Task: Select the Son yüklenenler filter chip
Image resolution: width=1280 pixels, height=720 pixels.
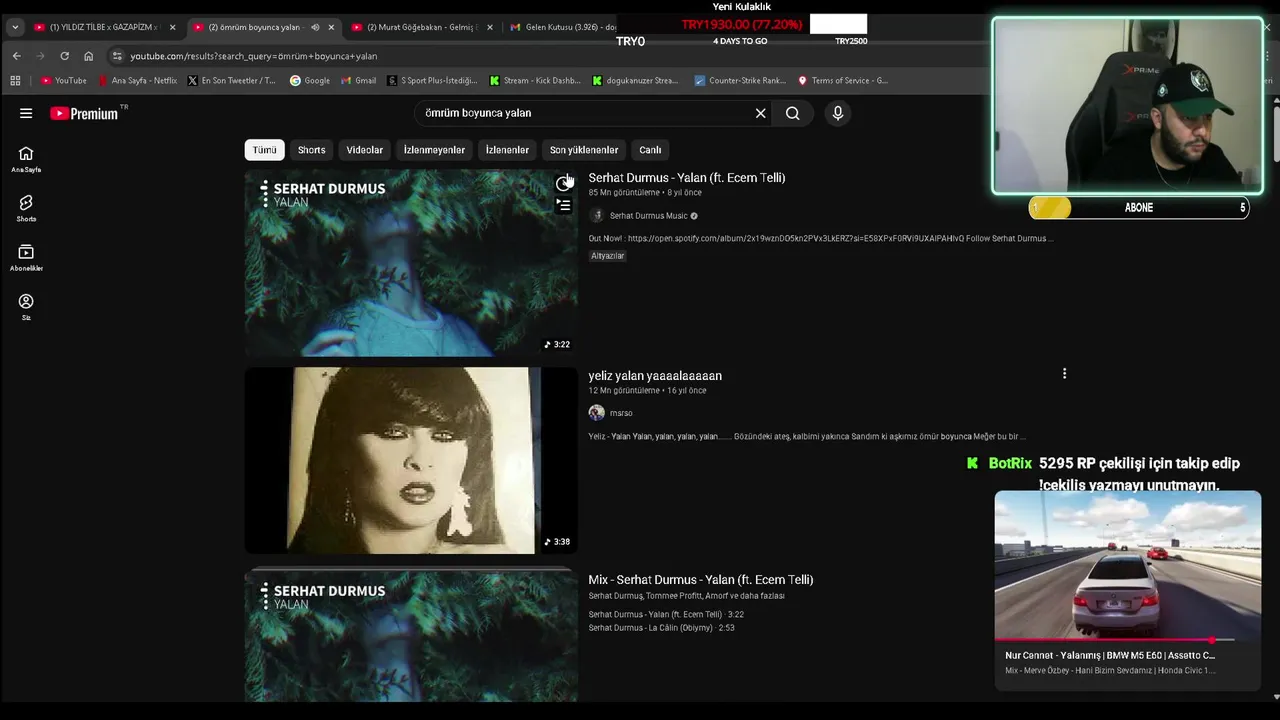Action: click(584, 150)
